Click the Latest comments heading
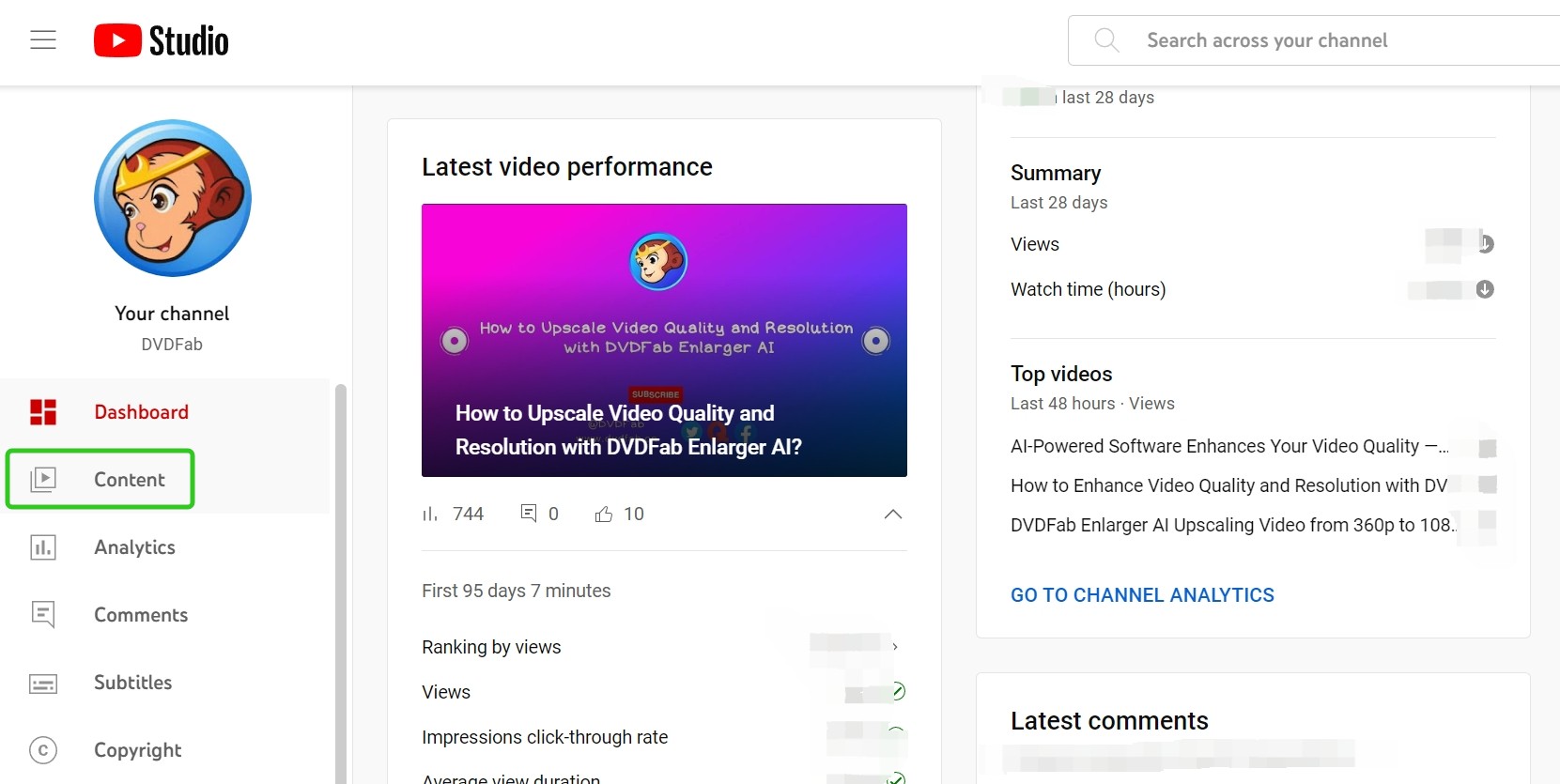This screenshot has width=1560, height=784. (x=1109, y=721)
